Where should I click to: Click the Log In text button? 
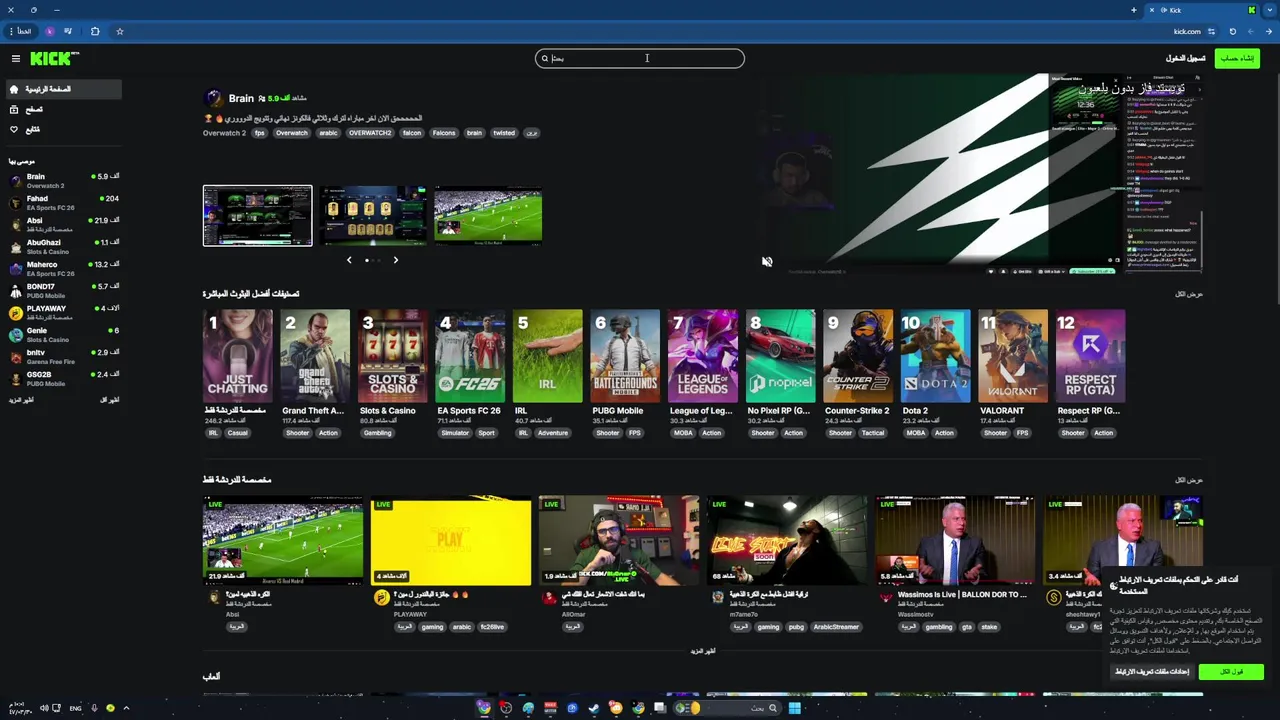[1185, 58]
